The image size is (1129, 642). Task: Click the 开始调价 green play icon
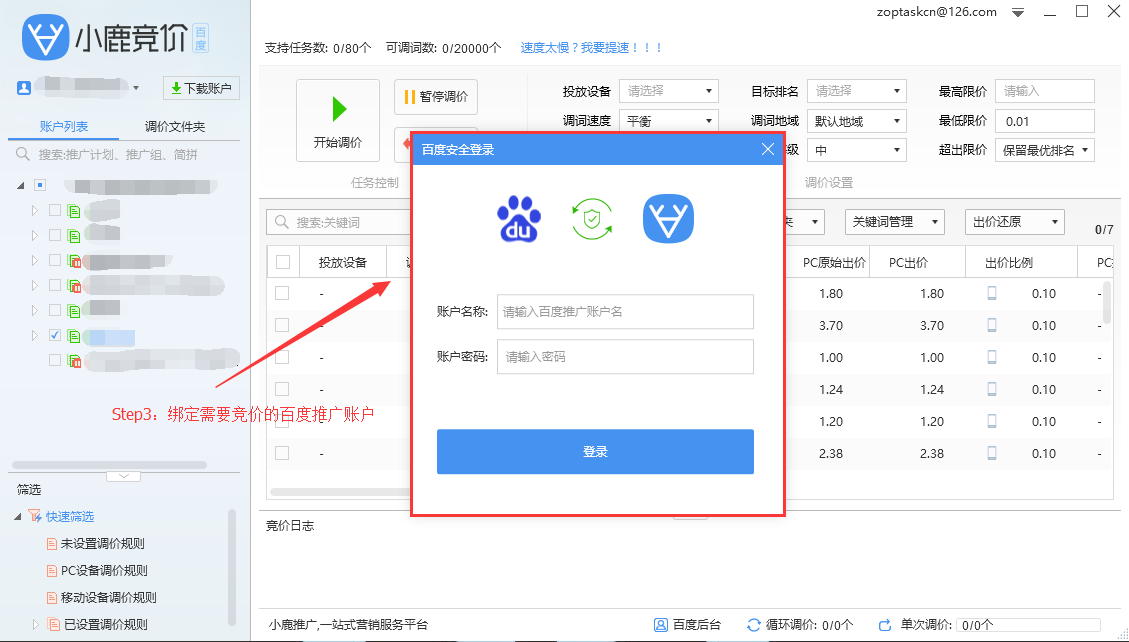[339, 110]
